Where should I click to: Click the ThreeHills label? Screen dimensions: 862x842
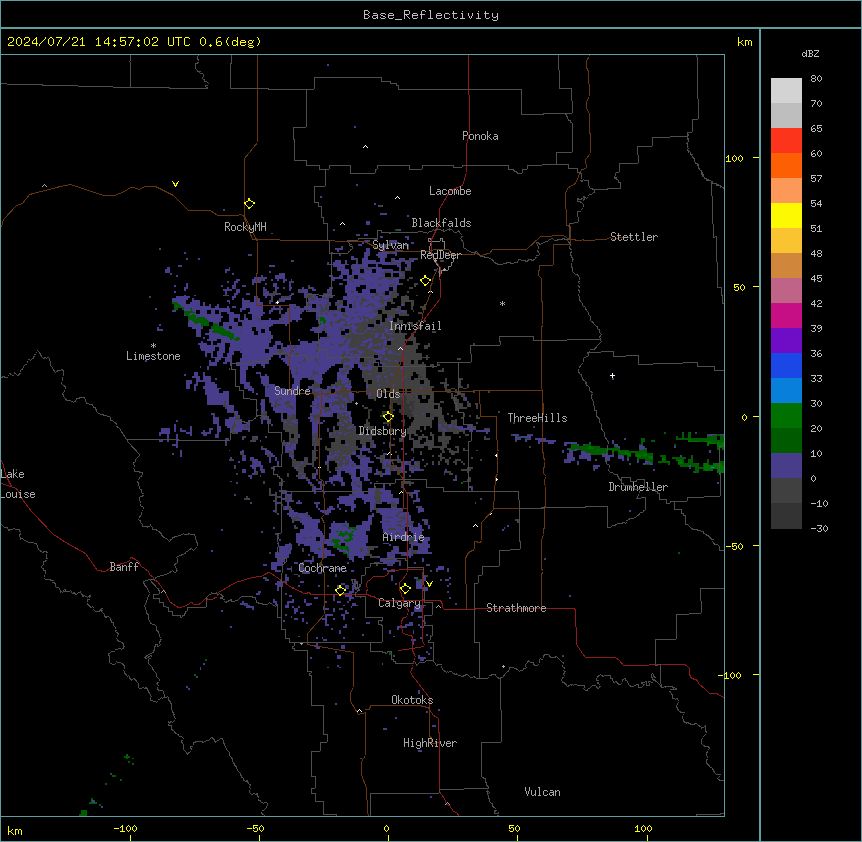click(x=537, y=418)
